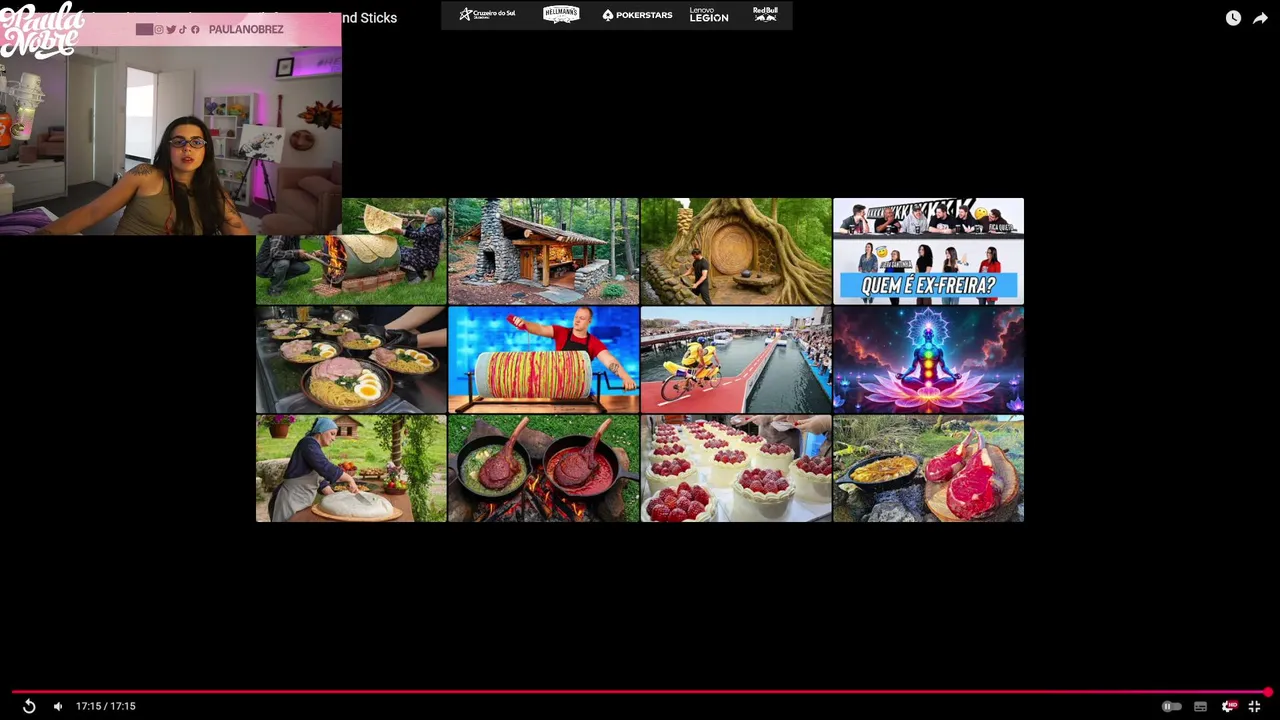Open the yellow cyclist by water video
The width and height of the screenshot is (1280, 720).
coord(735,360)
